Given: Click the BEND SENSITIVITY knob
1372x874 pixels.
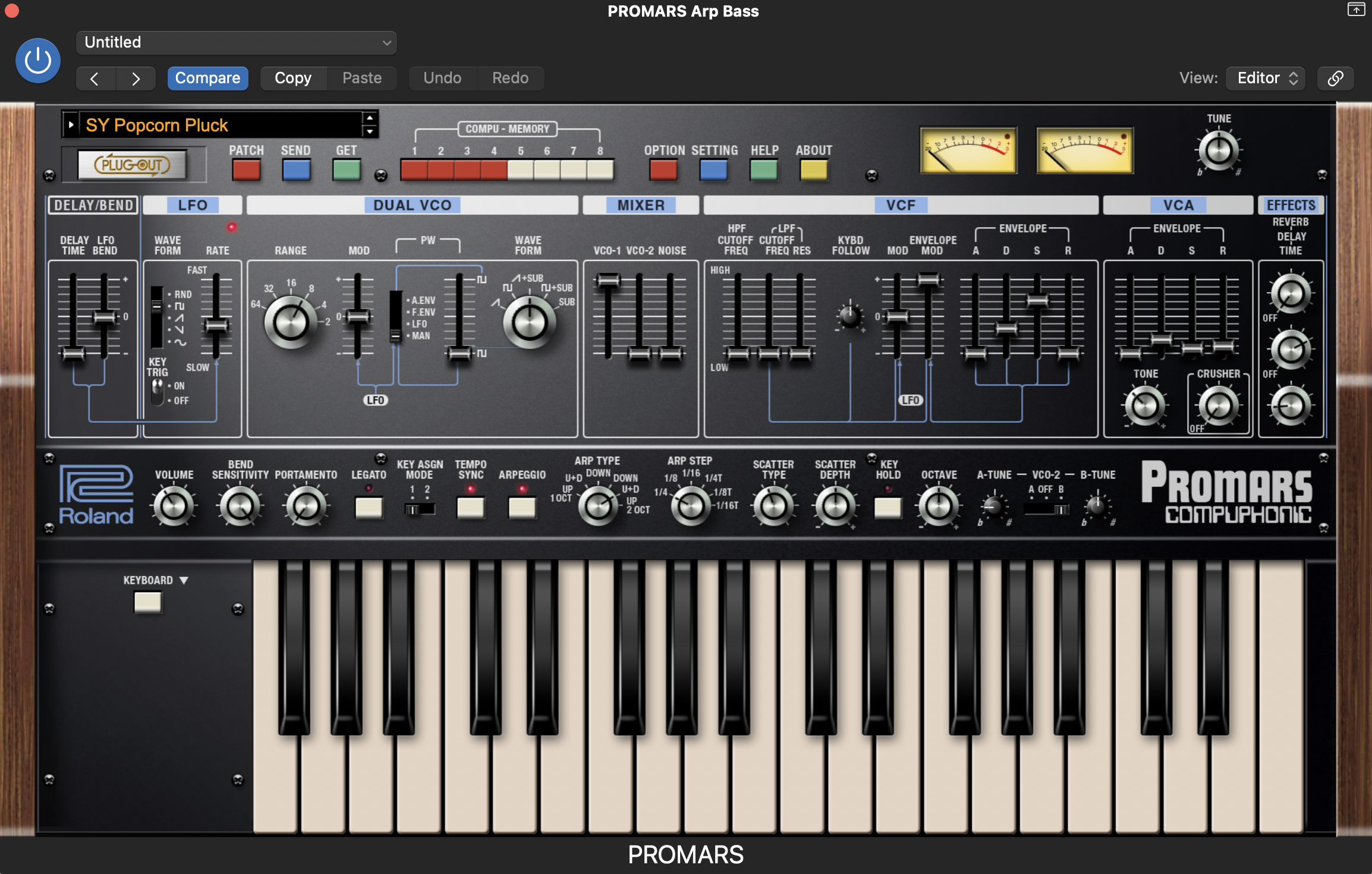Looking at the screenshot, I should 240,507.
